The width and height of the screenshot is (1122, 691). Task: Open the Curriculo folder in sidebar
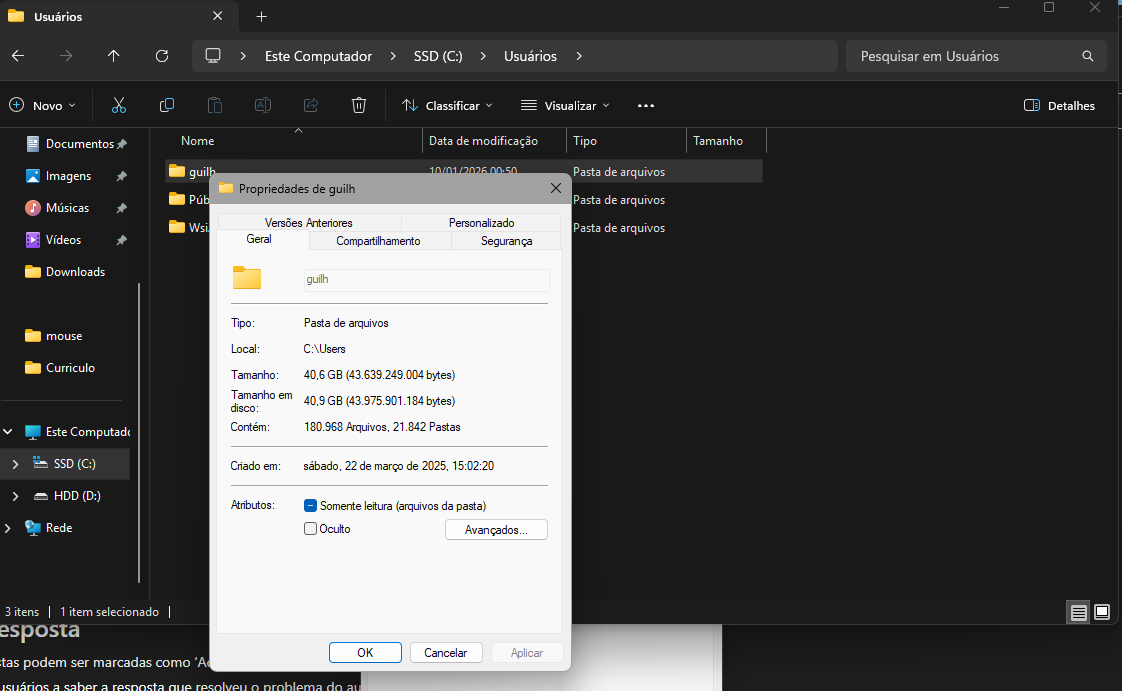pyautogui.click(x=69, y=368)
